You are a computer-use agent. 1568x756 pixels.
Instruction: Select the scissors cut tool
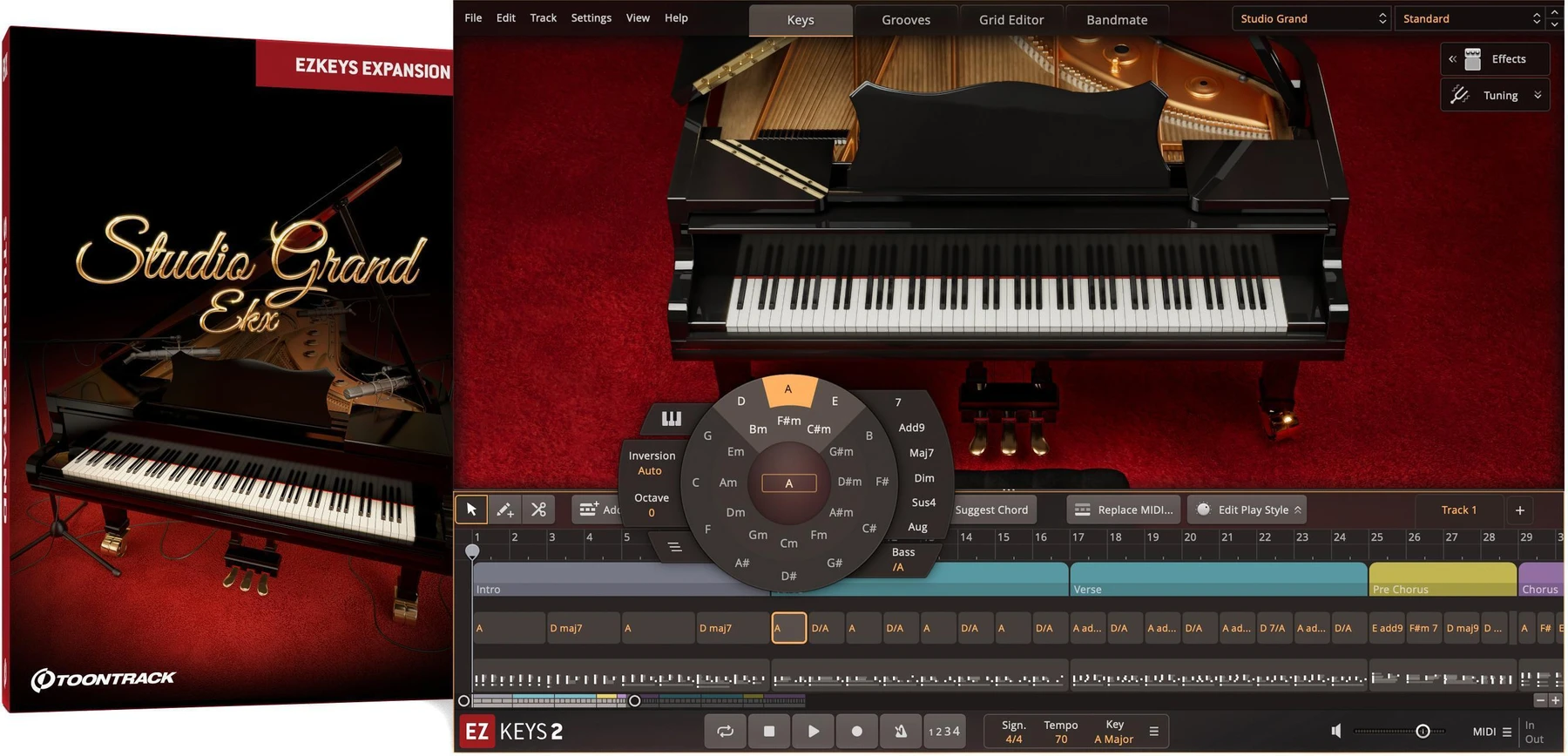pos(538,510)
